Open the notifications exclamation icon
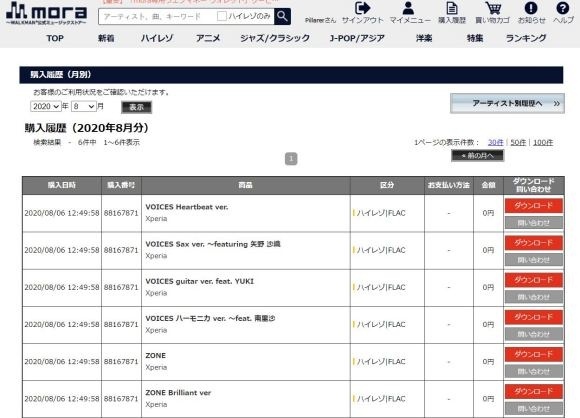The width and height of the screenshot is (580, 418). tap(531, 8)
